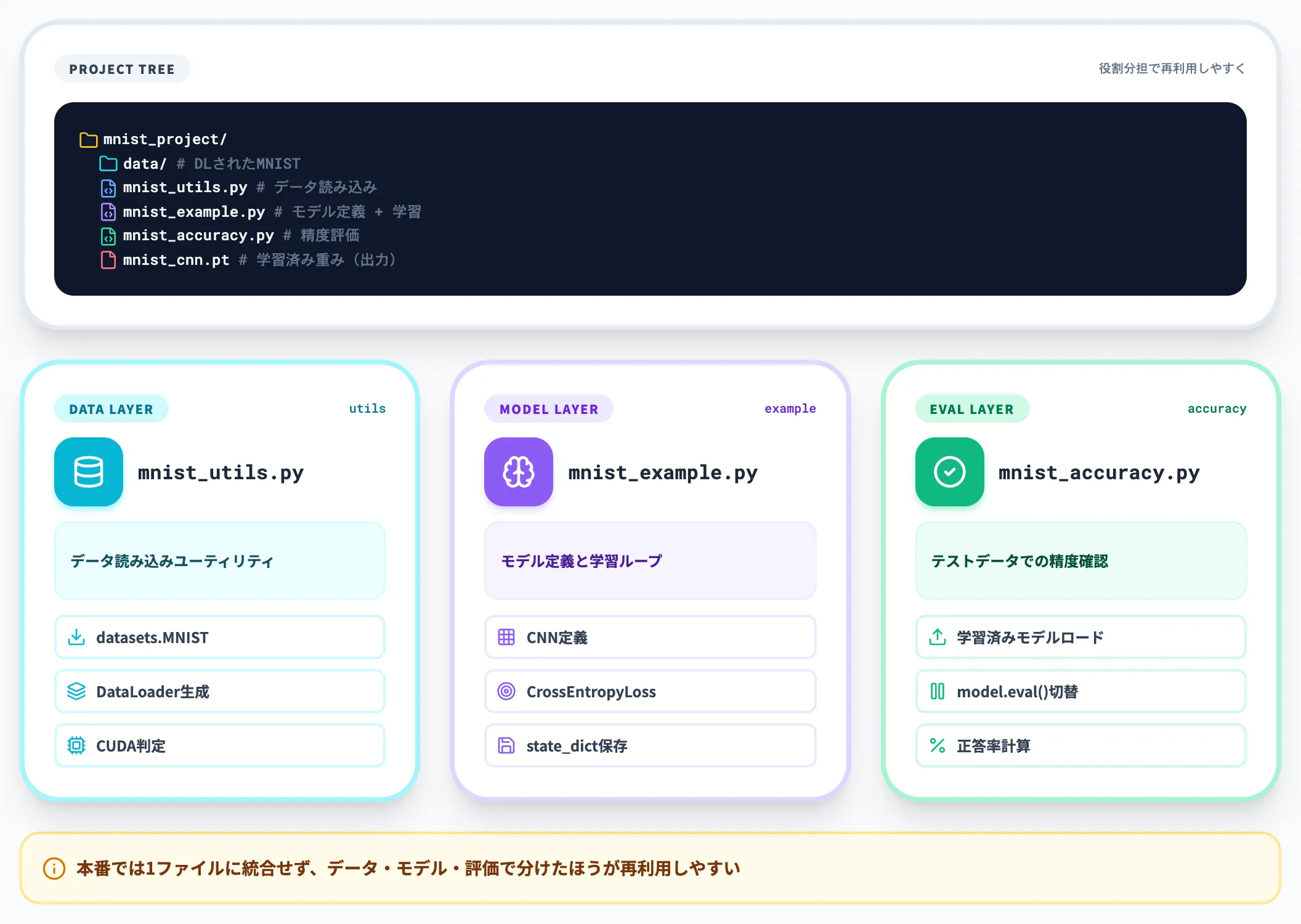Click the upload icon beside 学習済みモデルロード
The width and height of the screenshot is (1301, 924).
click(938, 637)
